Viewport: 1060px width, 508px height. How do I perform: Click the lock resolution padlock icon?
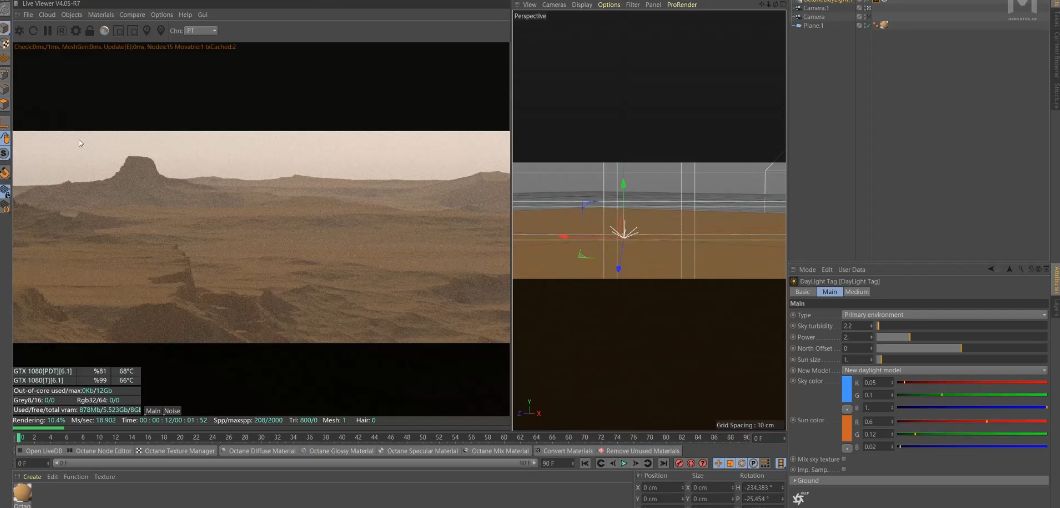(91, 31)
